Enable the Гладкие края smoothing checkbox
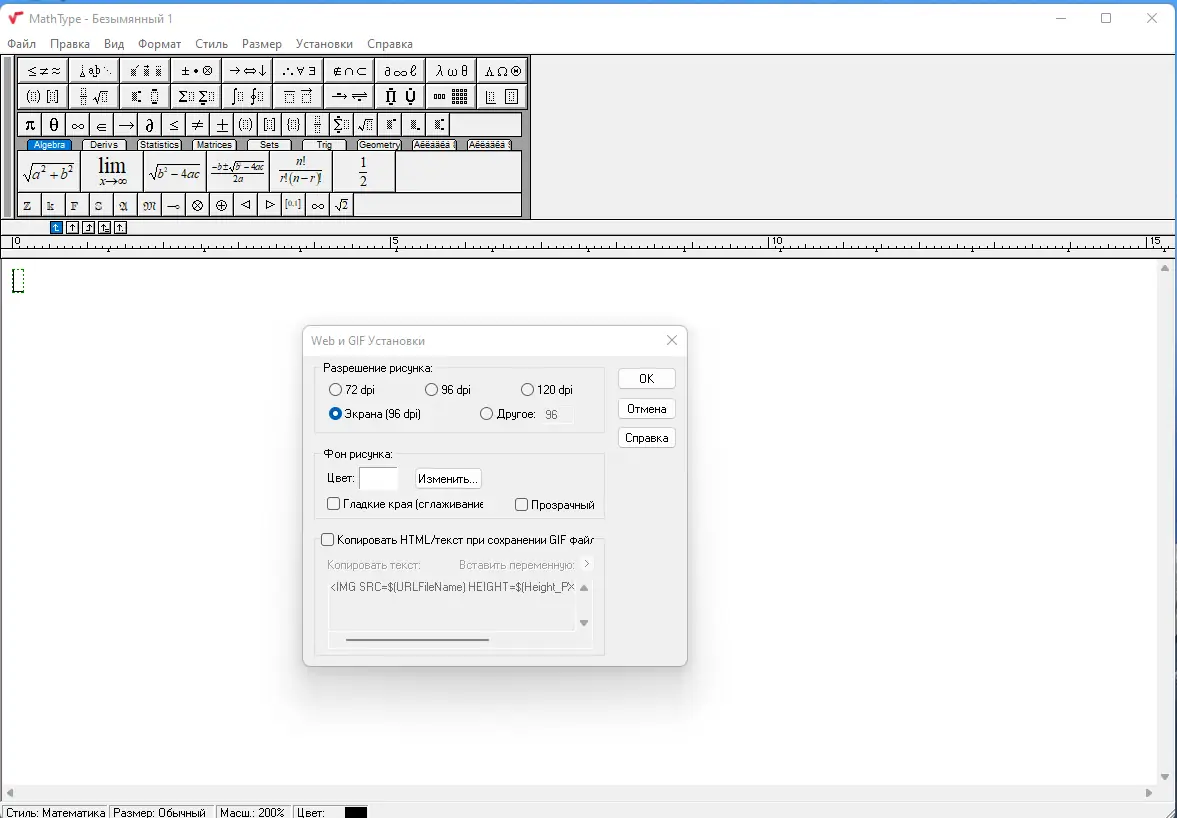Screen dimensions: 1177x818 [333, 504]
